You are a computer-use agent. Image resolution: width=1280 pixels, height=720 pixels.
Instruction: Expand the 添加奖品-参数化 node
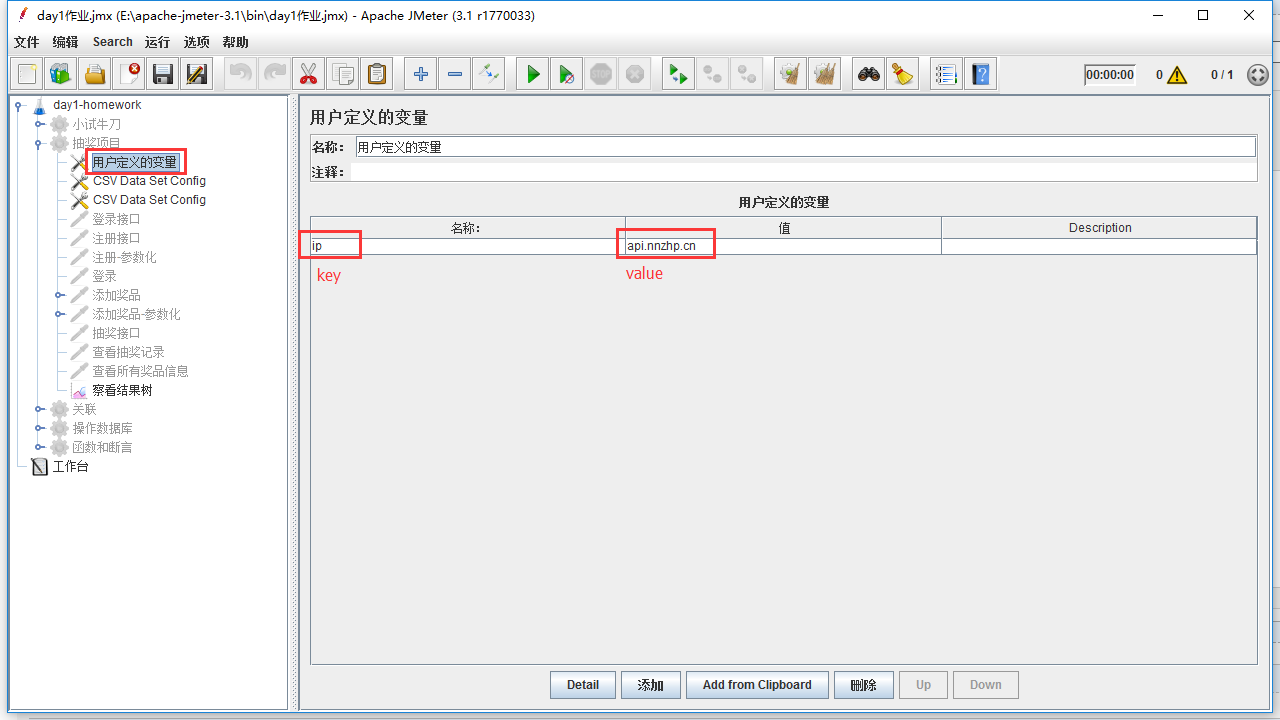click(59, 314)
